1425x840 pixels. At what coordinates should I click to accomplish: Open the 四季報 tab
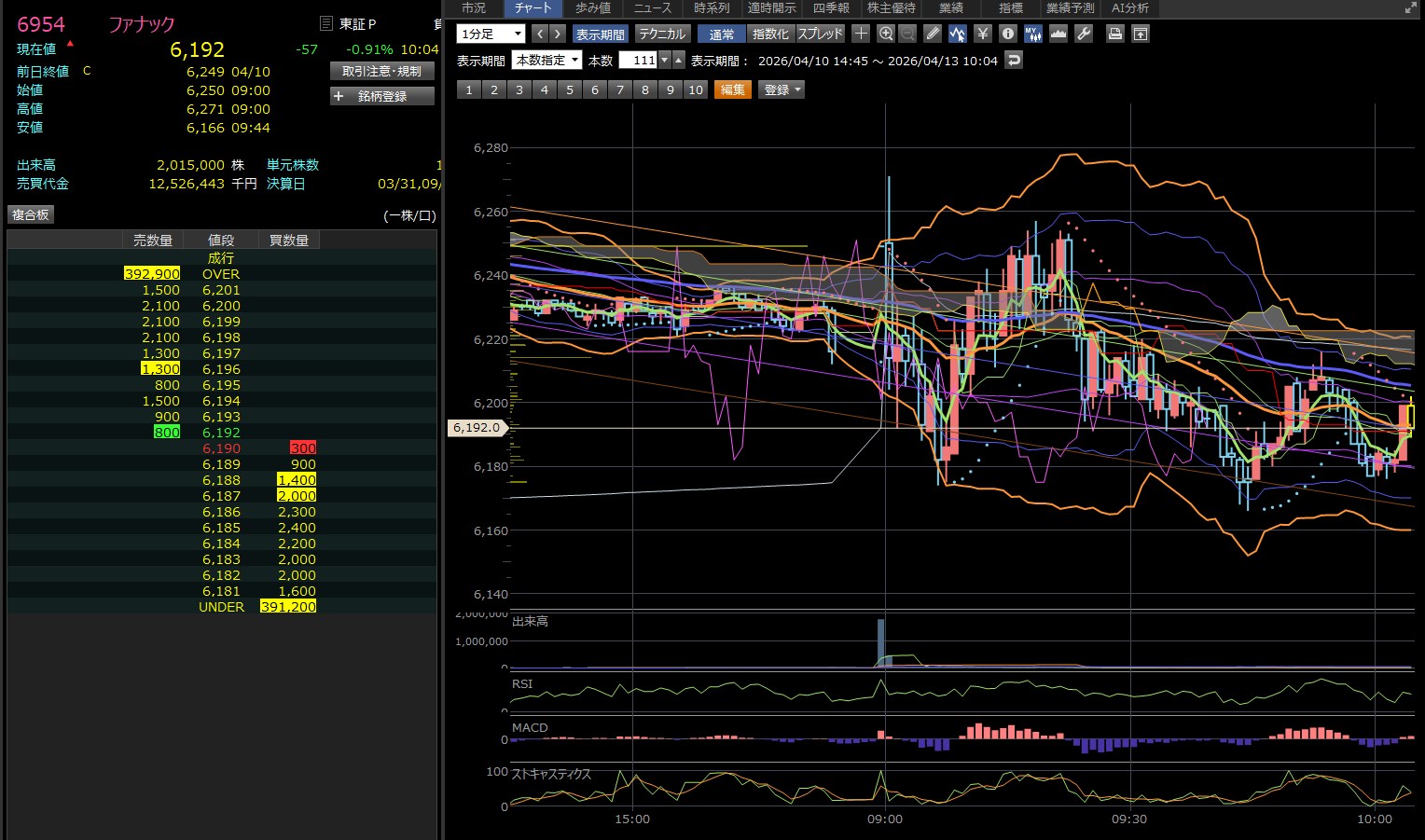pos(830,8)
